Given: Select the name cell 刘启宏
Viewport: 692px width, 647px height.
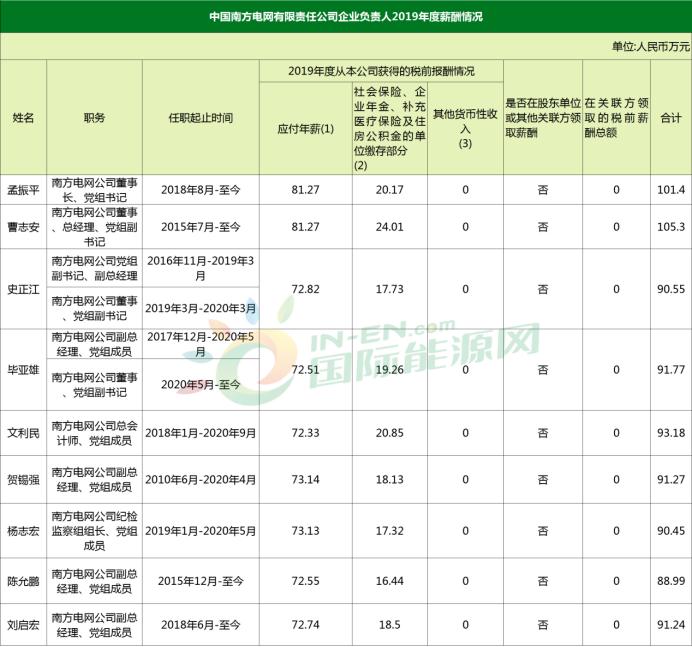Looking at the screenshot, I should coord(23,625).
